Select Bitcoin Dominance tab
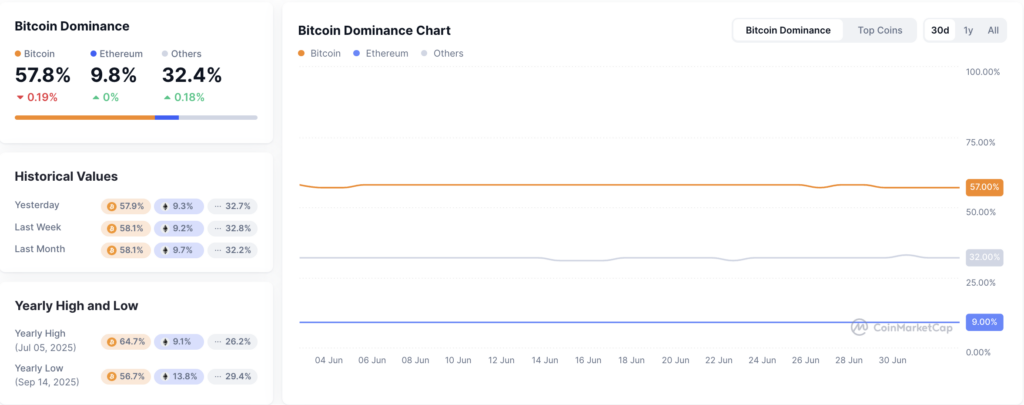Image resolution: width=1024 pixels, height=405 pixels. point(788,30)
